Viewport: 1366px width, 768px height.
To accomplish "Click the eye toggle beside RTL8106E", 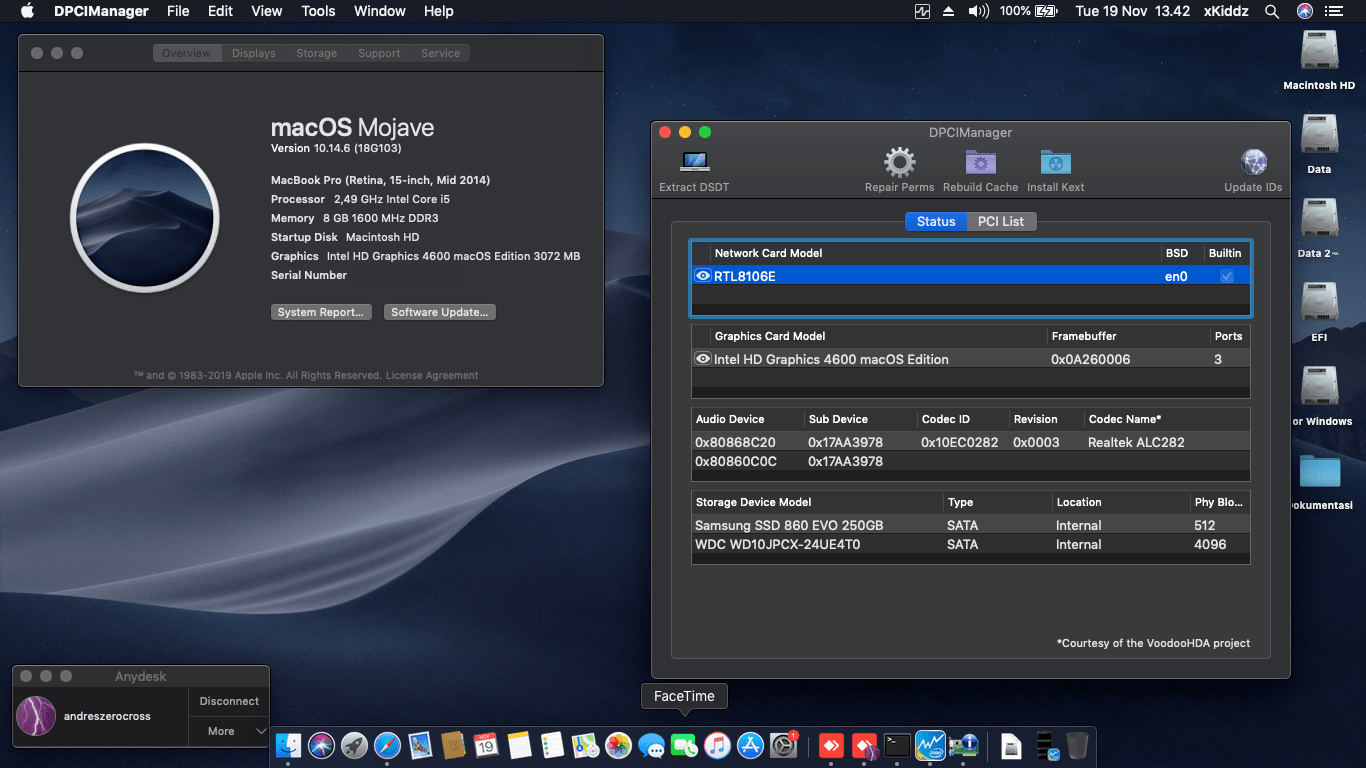I will [x=703, y=275].
